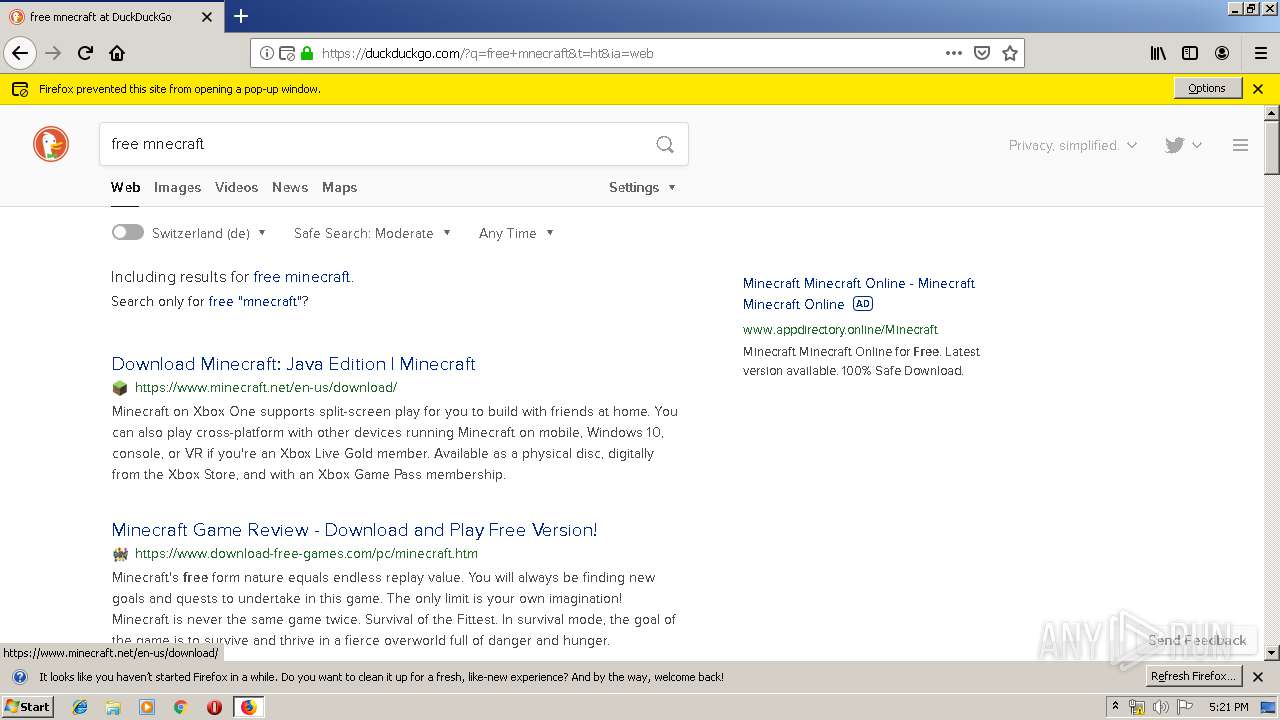
Task: Open Firefox hamburger menu
Action: 1260,53
